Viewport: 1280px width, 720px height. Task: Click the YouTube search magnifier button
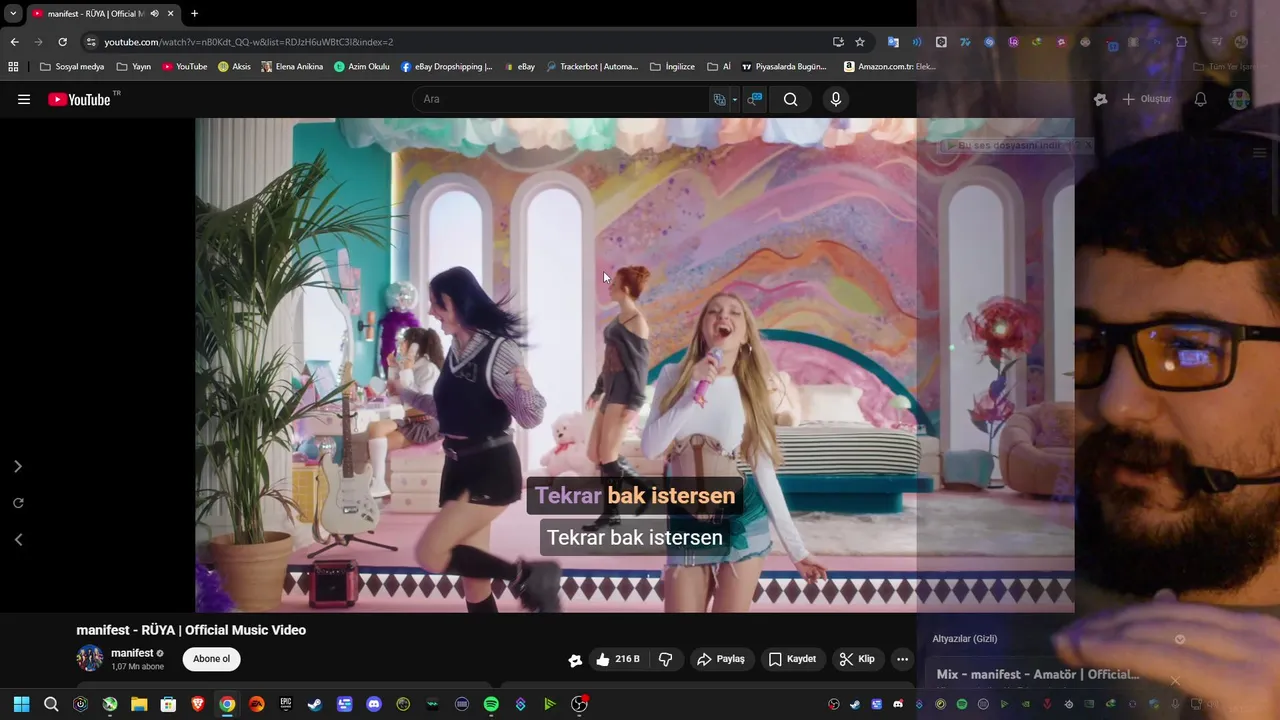[790, 99]
